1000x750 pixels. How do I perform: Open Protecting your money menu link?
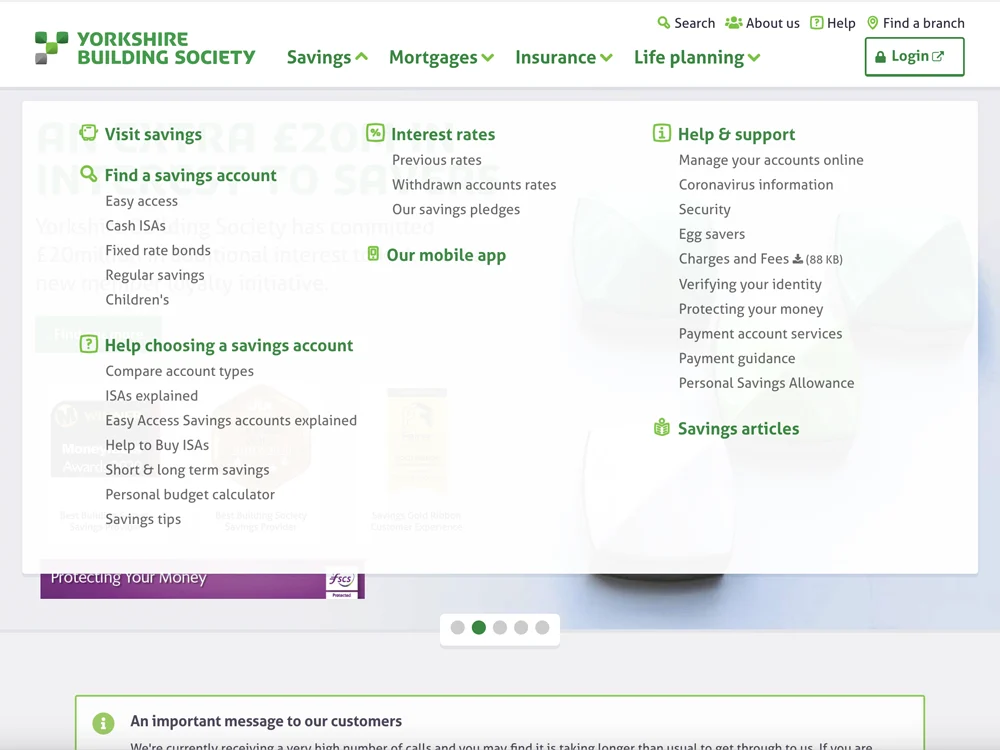[751, 309]
